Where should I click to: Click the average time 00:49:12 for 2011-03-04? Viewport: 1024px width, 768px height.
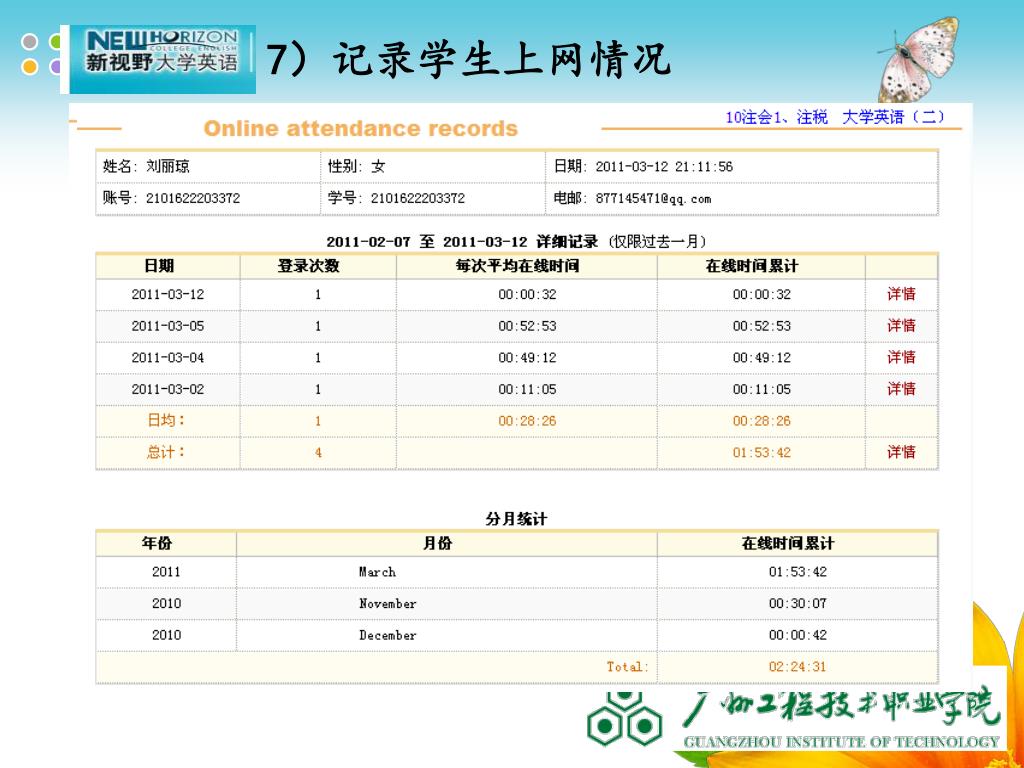coord(527,357)
